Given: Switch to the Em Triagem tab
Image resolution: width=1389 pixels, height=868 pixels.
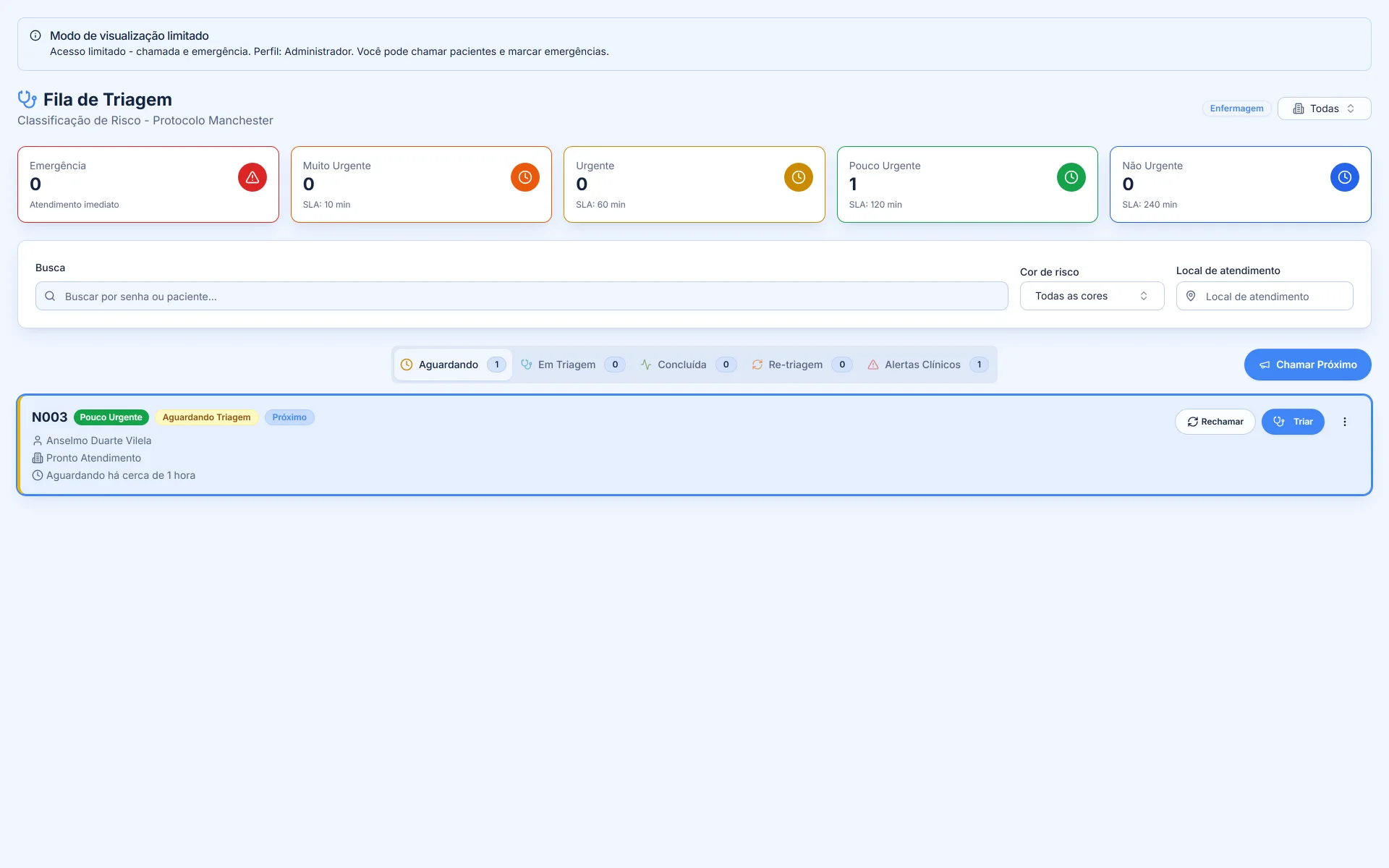Looking at the screenshot, I should 573,365.
